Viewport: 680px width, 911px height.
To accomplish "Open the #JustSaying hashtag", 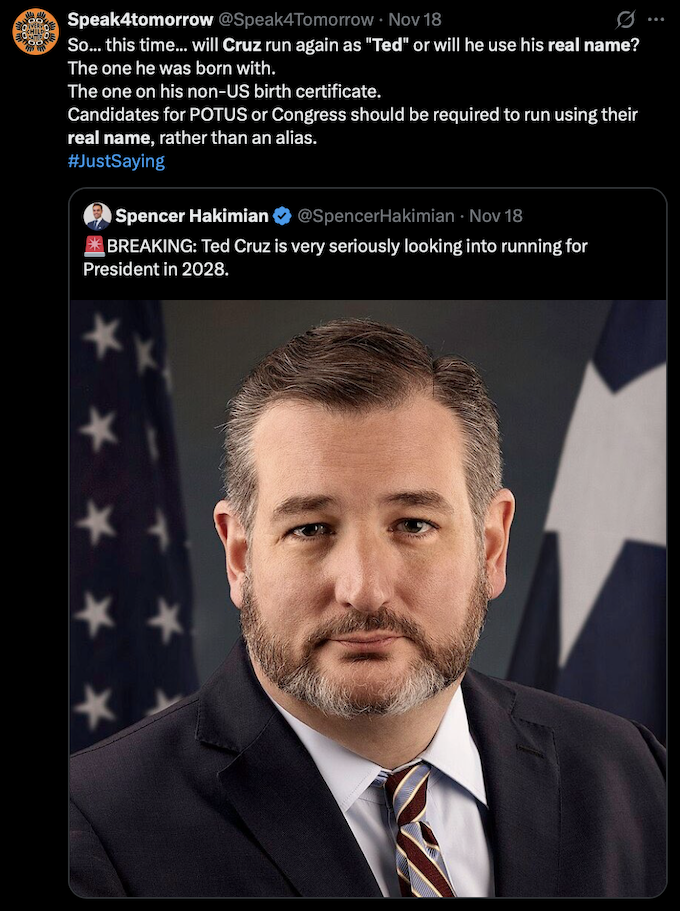I will click(x=116, y=161).
